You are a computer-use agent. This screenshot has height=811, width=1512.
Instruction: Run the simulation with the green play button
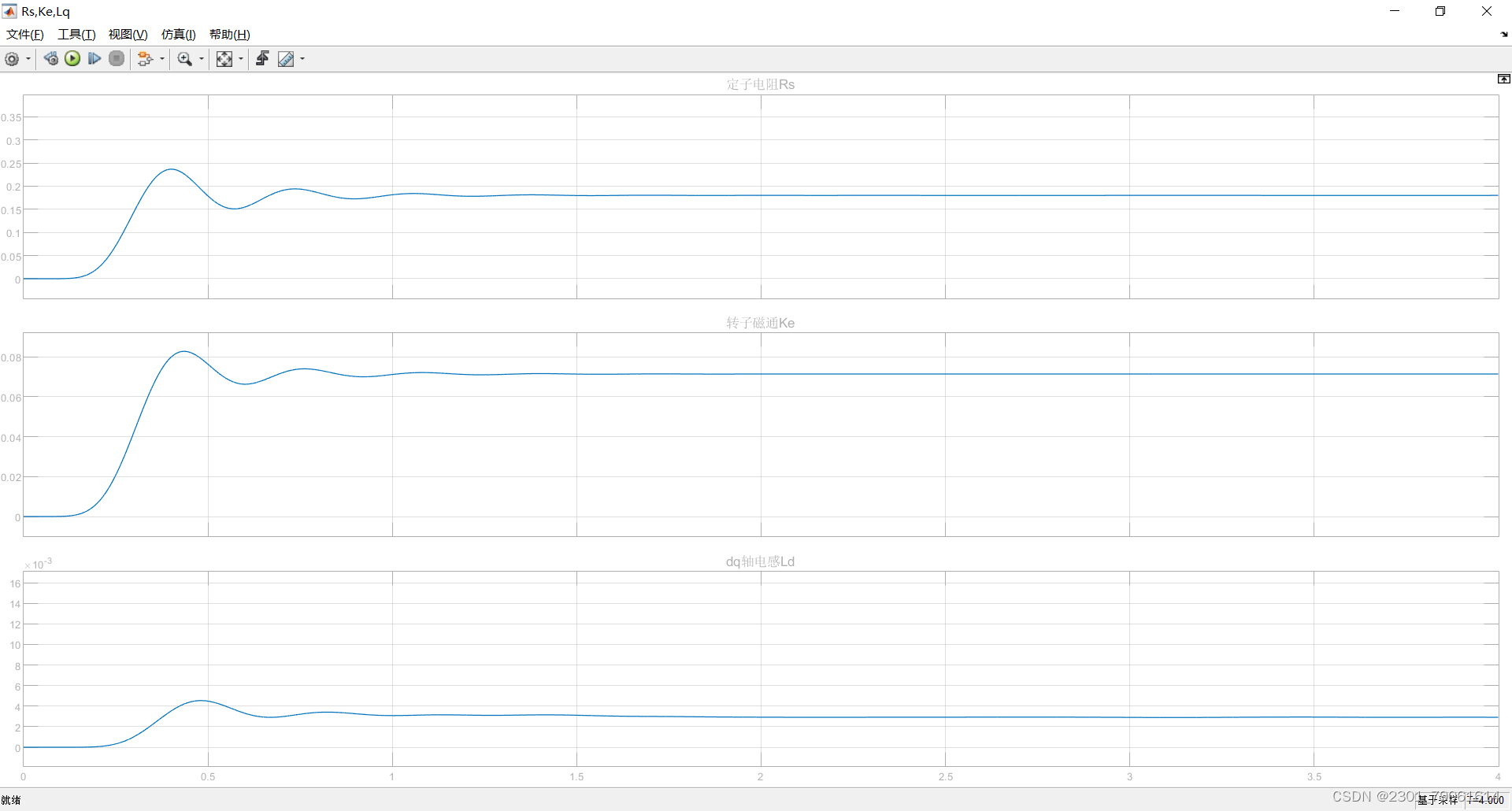[72, 59]
